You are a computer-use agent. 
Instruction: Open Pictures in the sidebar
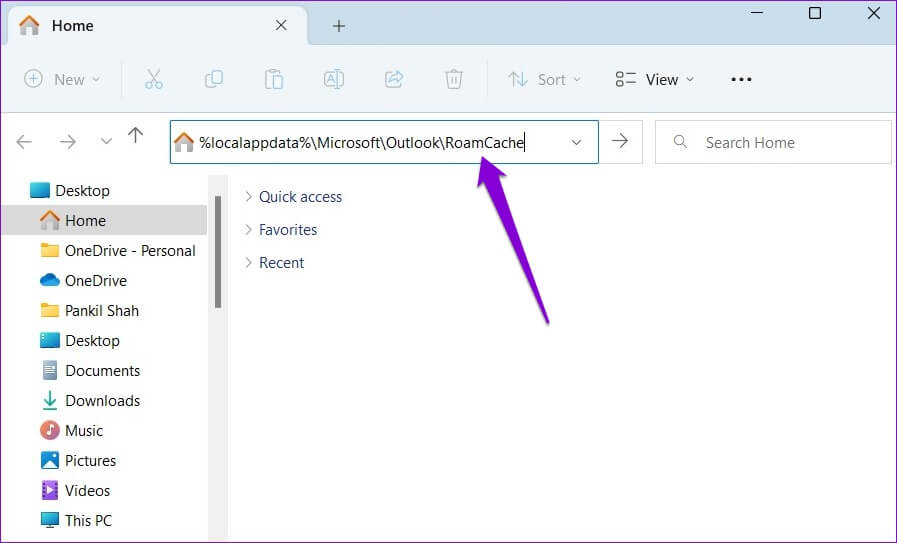78,461
